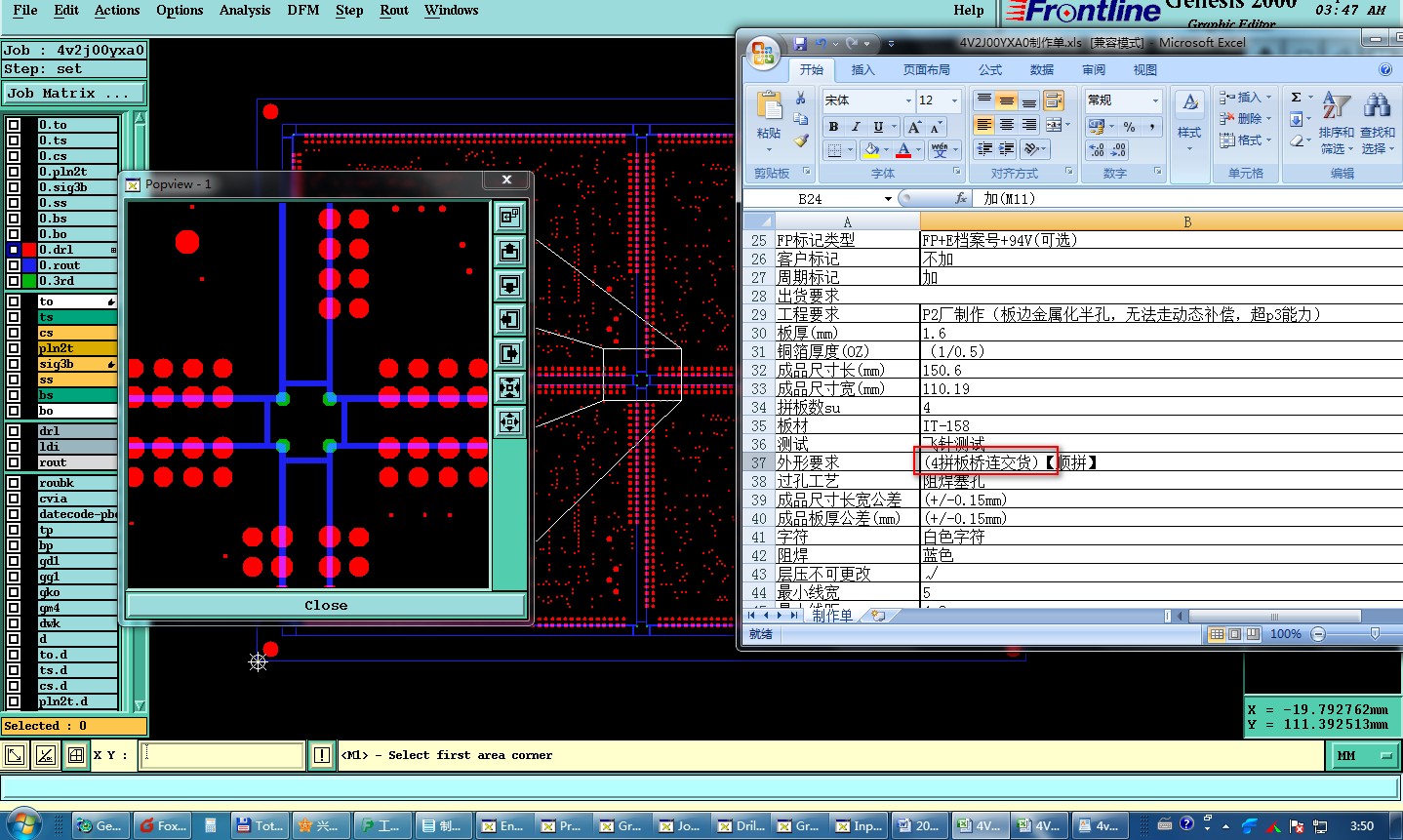The height and width of the screenshot is (840, 1403).
Task: Click the Popview pan up arrow icon
Action: [509, 251]
